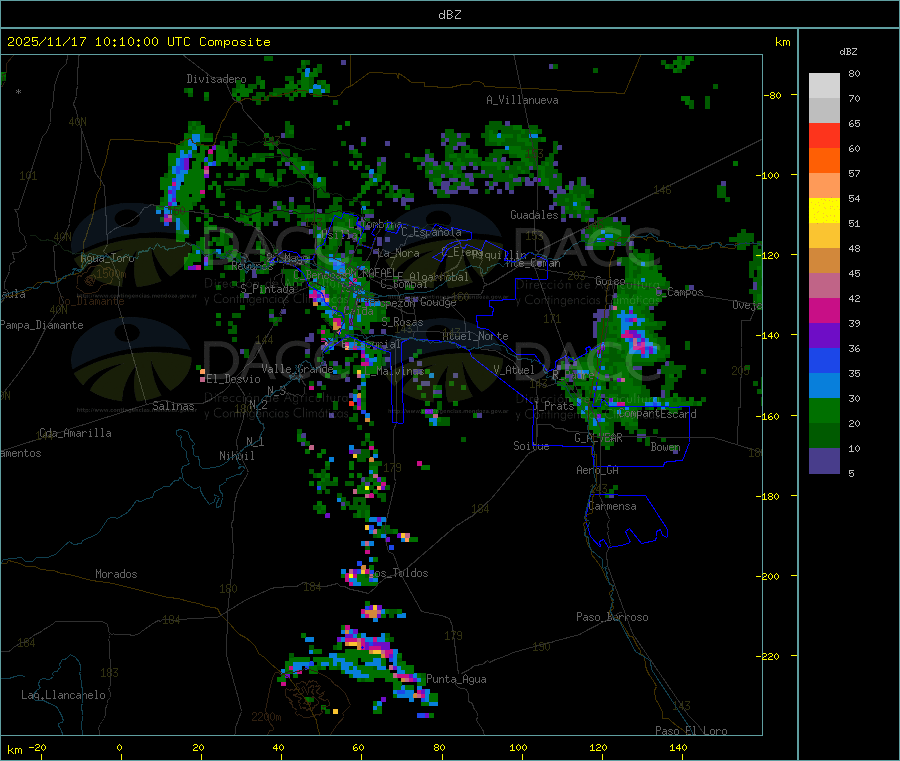Click the Nihuil map label
This screenshot has width=900, height=761.
pyautogui.click(x=236, y=456)
